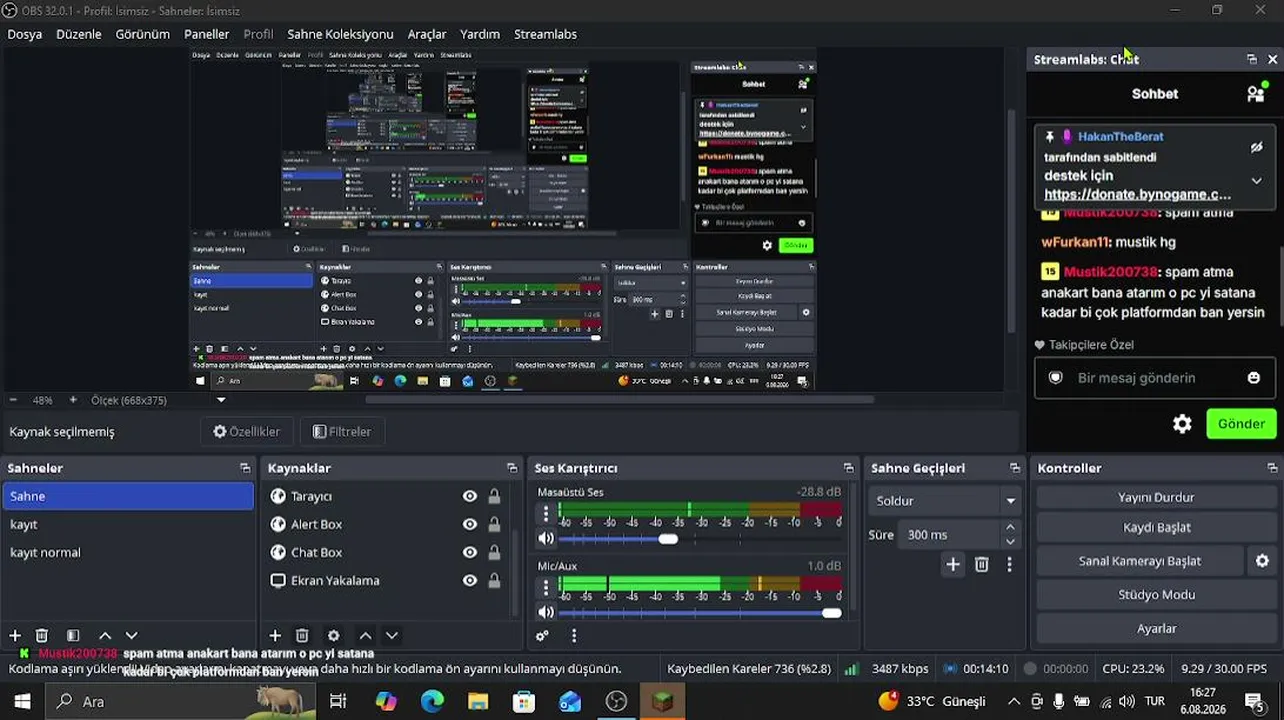The height and width of the screenshot is (720, 1284).
Task: Open the Windows Start menu
Action: point(22,701)
